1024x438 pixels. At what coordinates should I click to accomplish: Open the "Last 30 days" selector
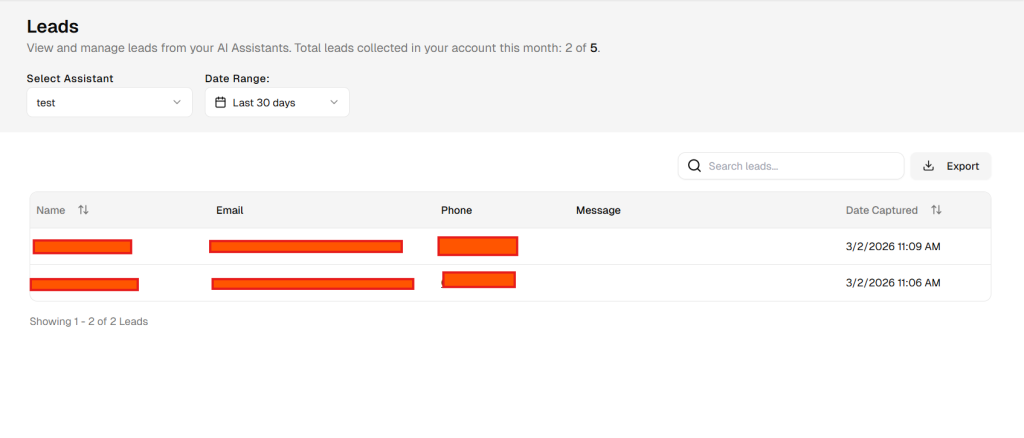(x=277, y=102)
